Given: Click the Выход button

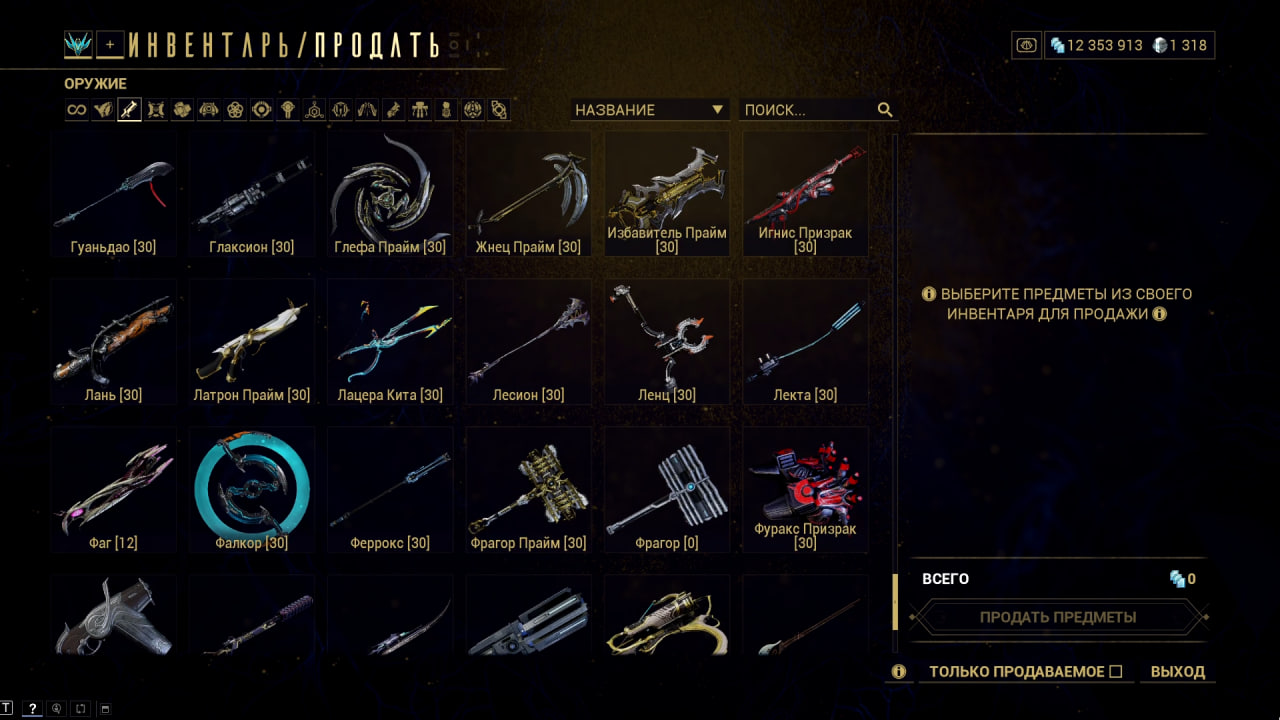Looking at the screenshot, I should [x=1178, y=672].
